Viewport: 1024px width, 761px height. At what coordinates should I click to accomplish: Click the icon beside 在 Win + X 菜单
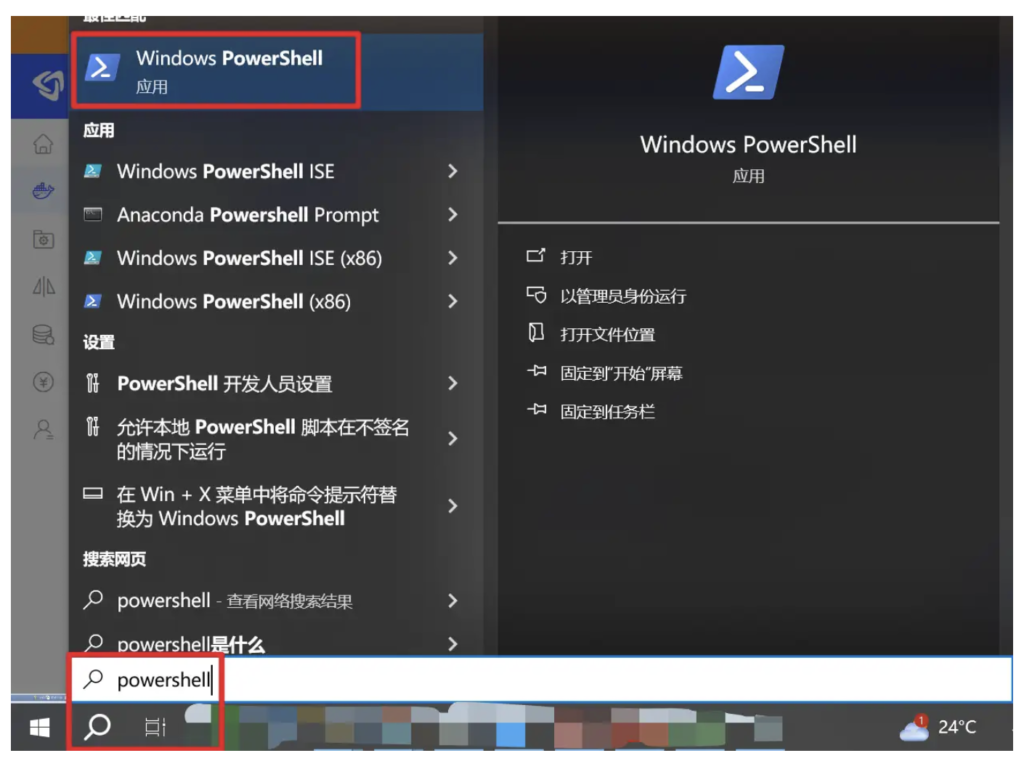tap(93, 493)
